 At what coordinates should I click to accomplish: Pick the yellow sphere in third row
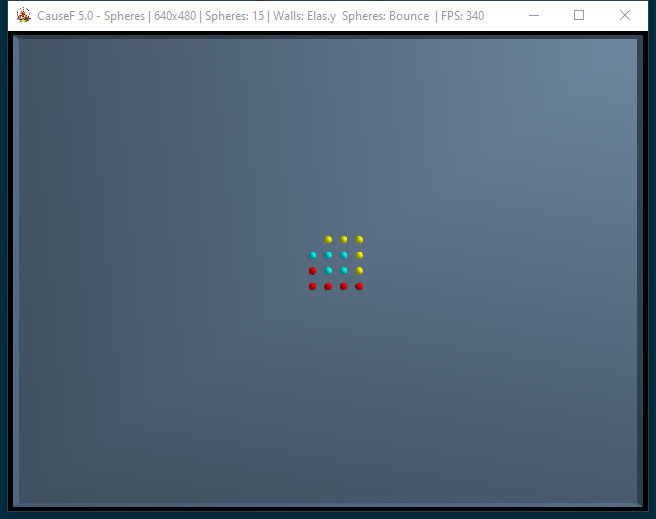pyautogui.click(x=360, y=271)
